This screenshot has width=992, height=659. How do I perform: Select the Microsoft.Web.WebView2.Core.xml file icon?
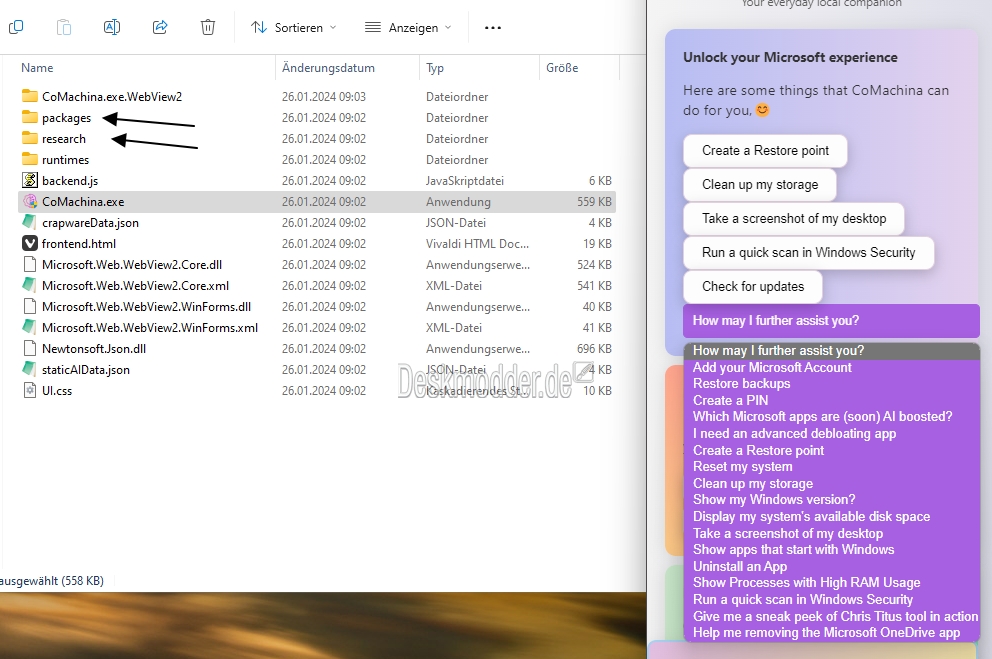(x=30, y=285)
